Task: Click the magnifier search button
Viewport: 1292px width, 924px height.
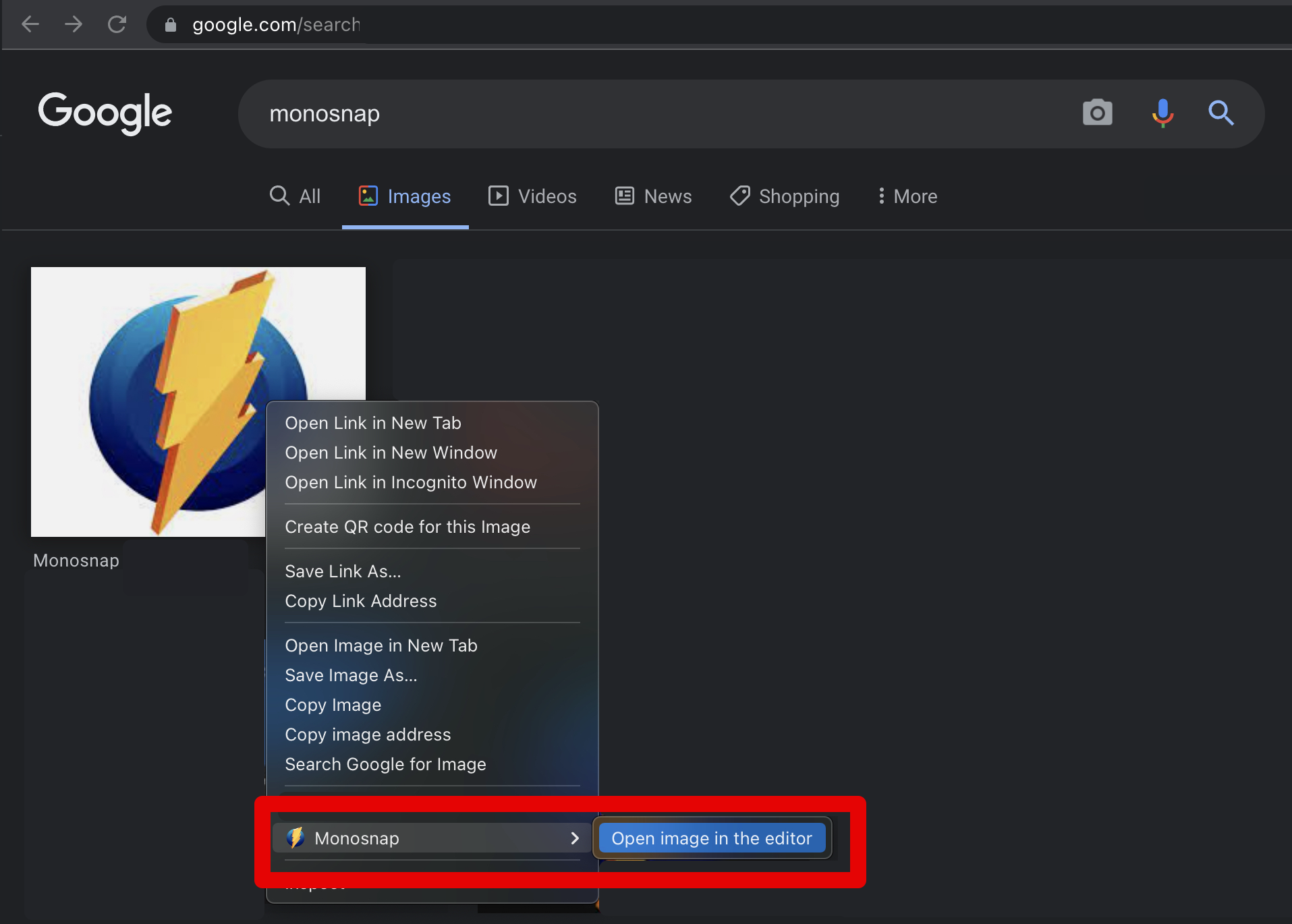Action: (1220, 113)
